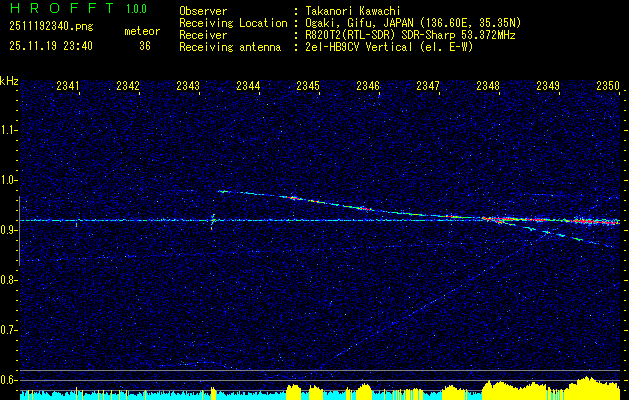Click the HROFFT title text
The image size is (629, 400).
tap(61, 8)
